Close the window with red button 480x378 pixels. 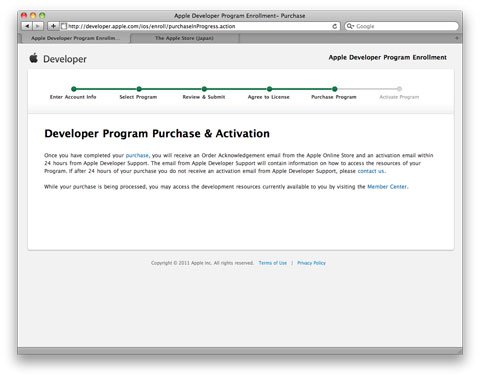tap(24, 15)
